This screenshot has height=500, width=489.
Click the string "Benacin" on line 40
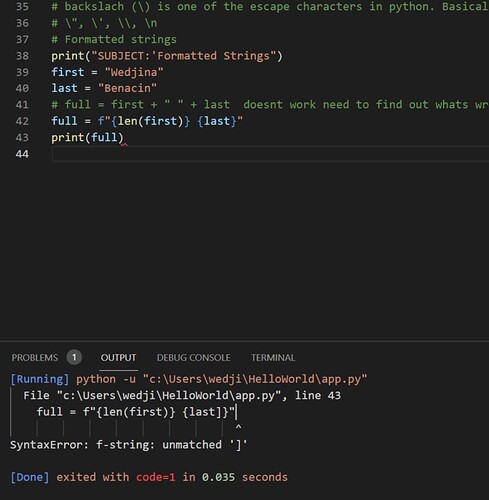[127, 88]
